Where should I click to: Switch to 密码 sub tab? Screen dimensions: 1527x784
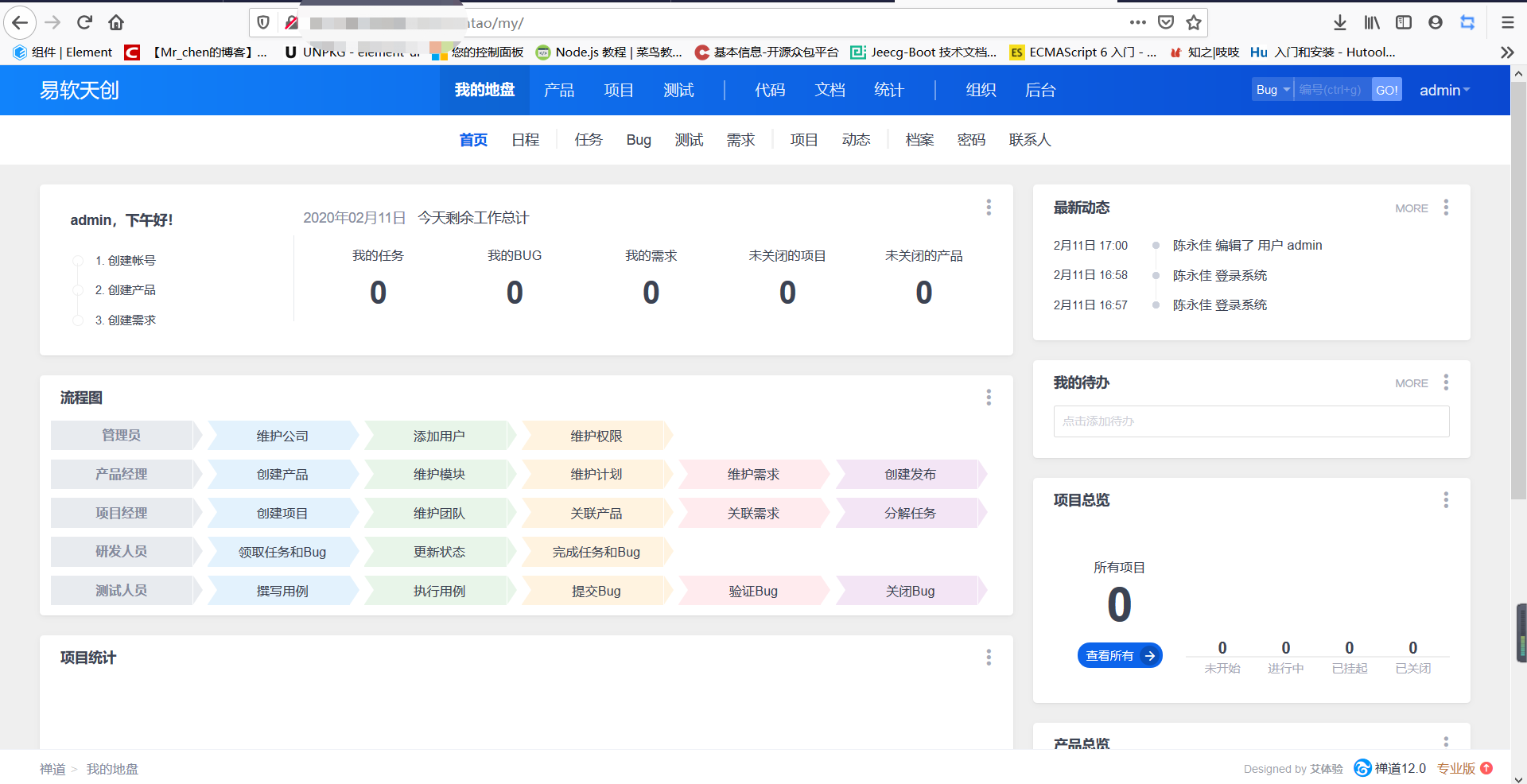click(971, 140)
